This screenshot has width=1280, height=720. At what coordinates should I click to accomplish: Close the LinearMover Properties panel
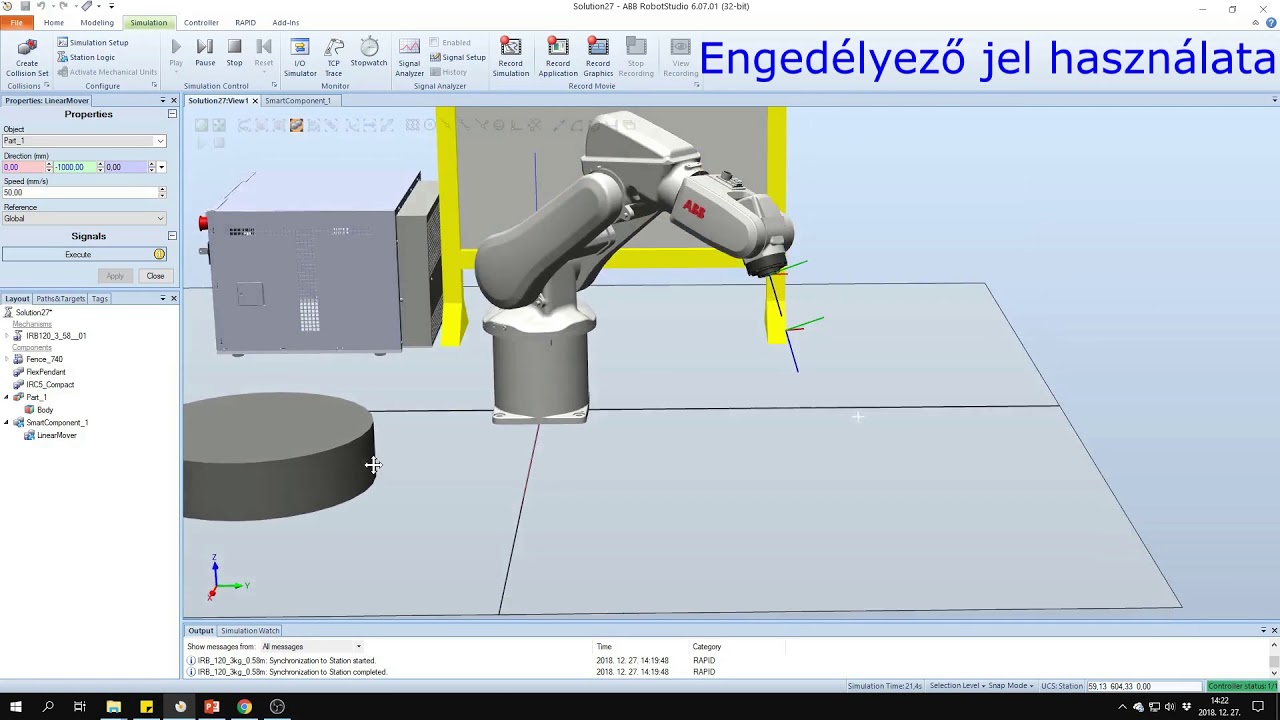pos(173,101)
